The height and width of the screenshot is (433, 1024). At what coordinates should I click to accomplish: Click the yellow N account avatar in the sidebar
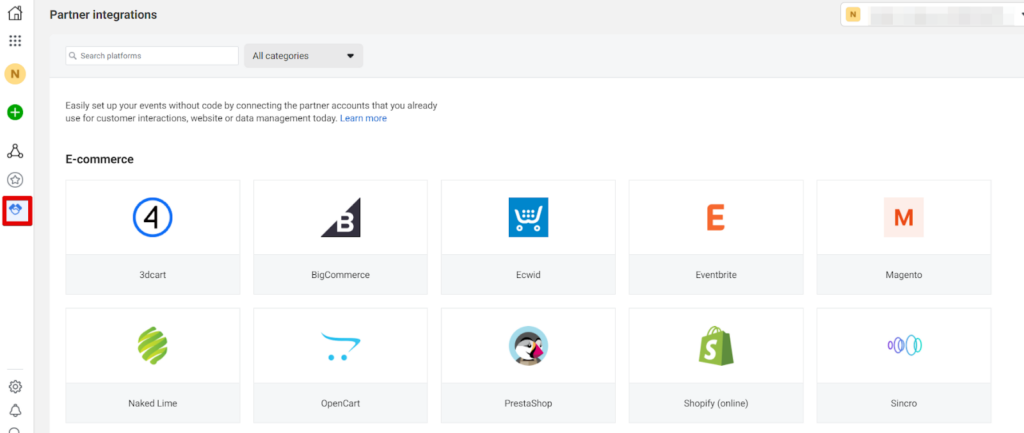coord(15,74)
